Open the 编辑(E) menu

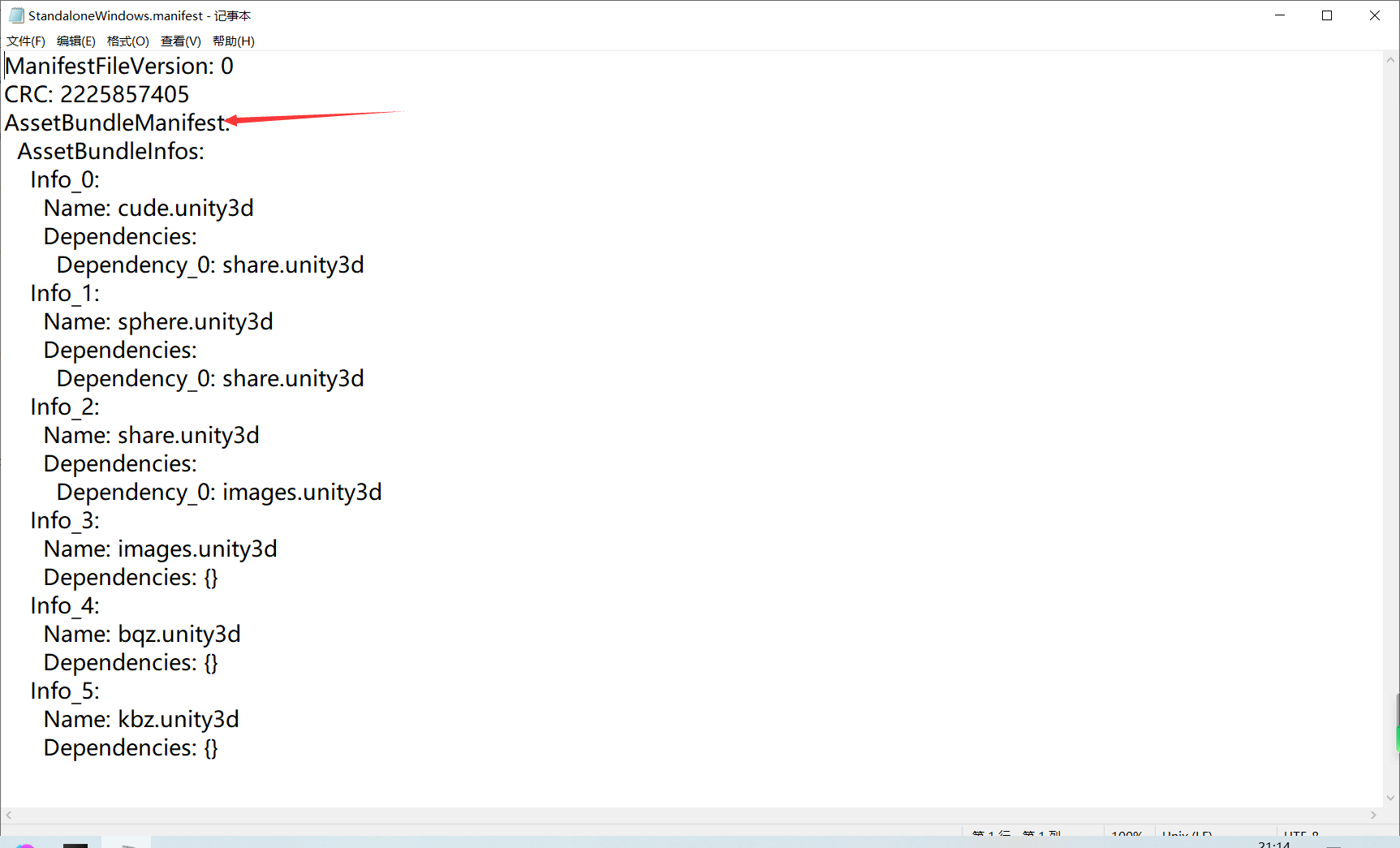click(75, 41)
